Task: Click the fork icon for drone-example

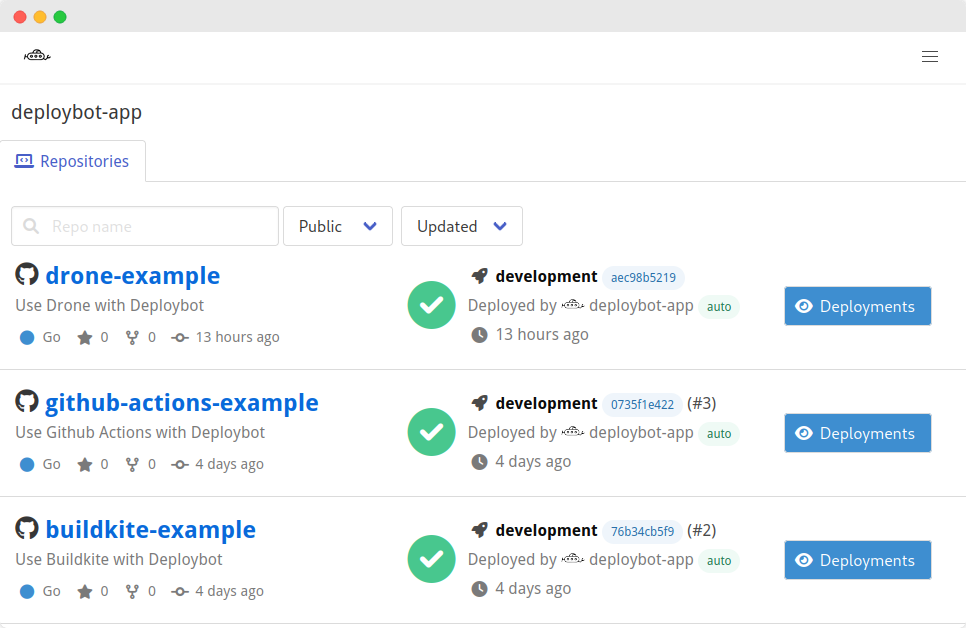Action: click(132, 338)
